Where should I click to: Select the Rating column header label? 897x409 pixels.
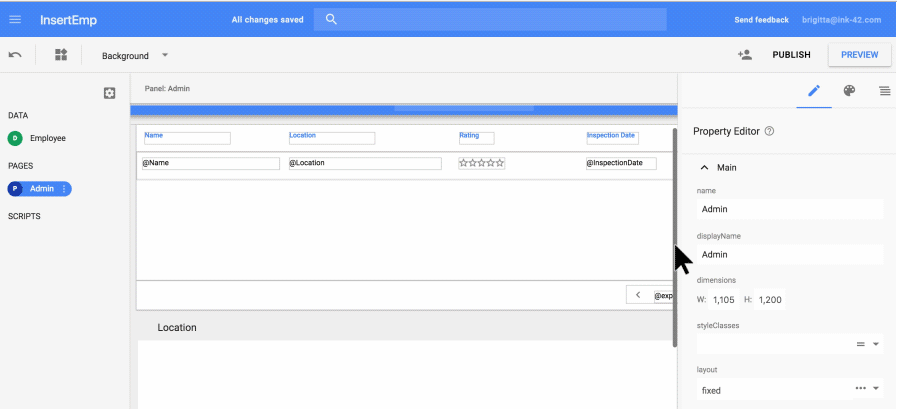click(476, 138)
